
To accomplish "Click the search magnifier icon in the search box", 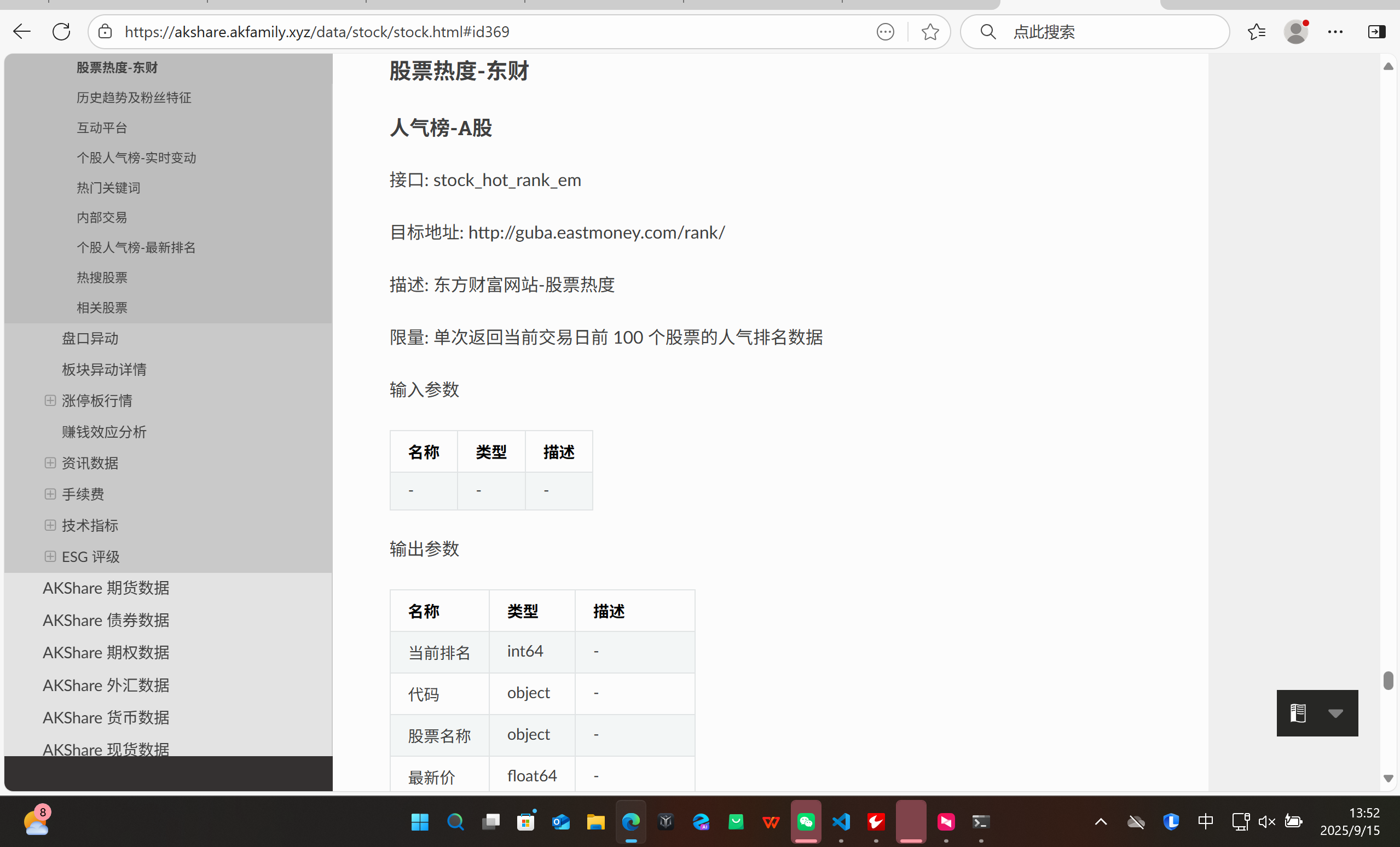I will [988, 32].
